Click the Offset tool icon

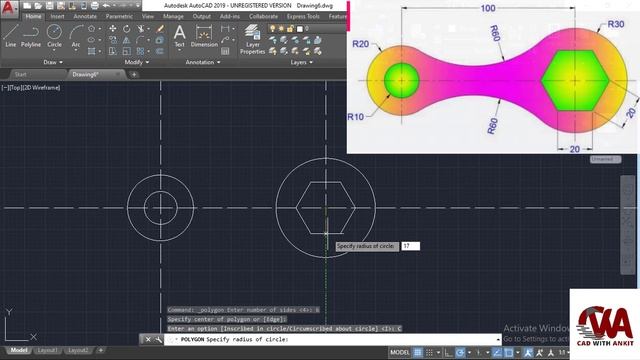[160, 51]
